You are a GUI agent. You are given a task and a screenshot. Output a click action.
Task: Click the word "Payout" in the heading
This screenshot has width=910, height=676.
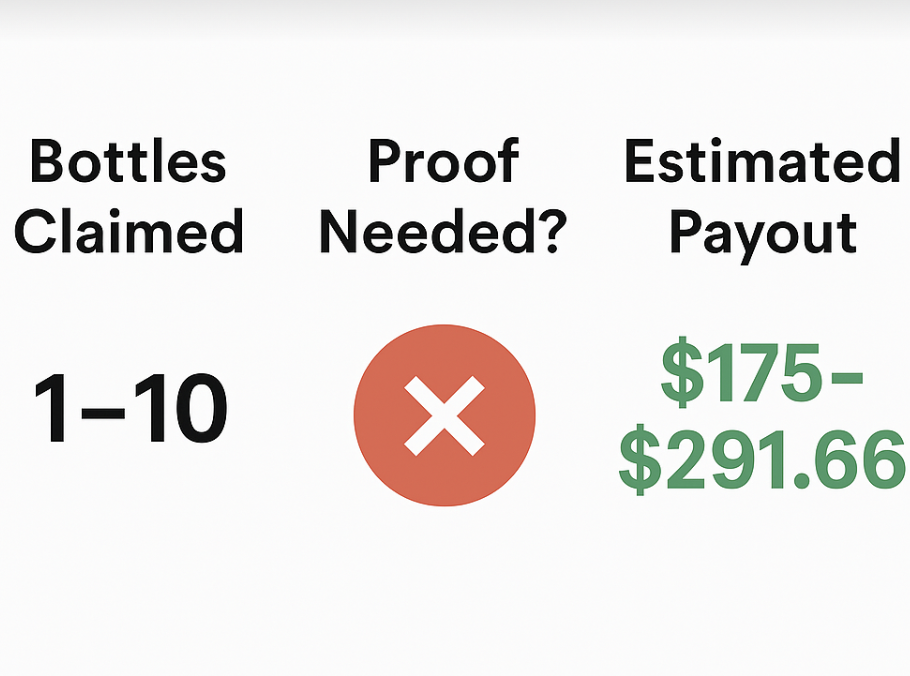click(762, 232)
